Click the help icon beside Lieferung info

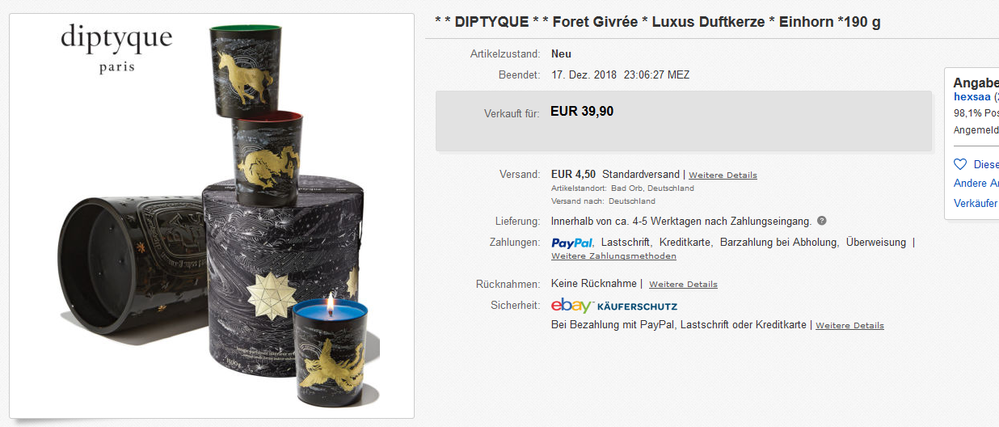822,221
